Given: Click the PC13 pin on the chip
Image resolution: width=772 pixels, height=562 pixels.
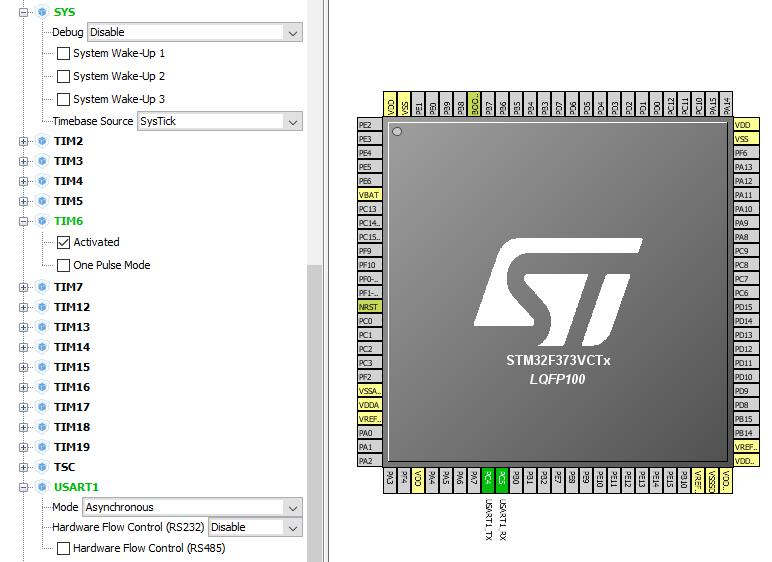Looking at the screenshot, I should [369, 209].
